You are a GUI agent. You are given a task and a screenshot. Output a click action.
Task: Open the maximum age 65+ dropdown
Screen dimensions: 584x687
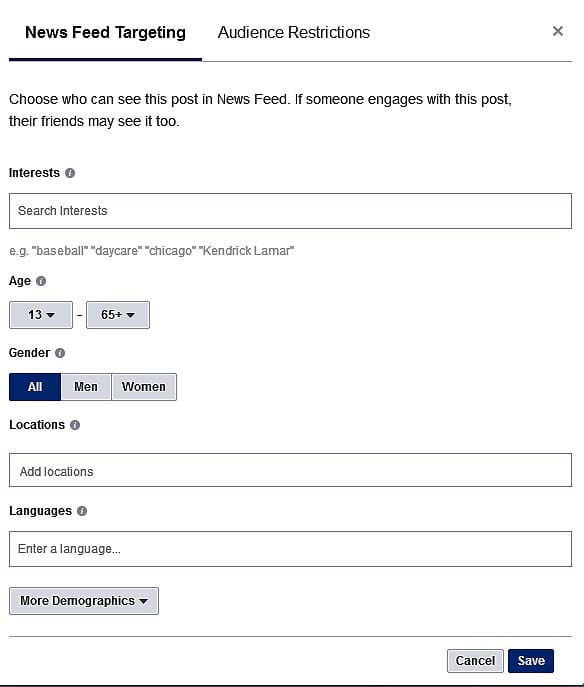(x=118, y=315)
